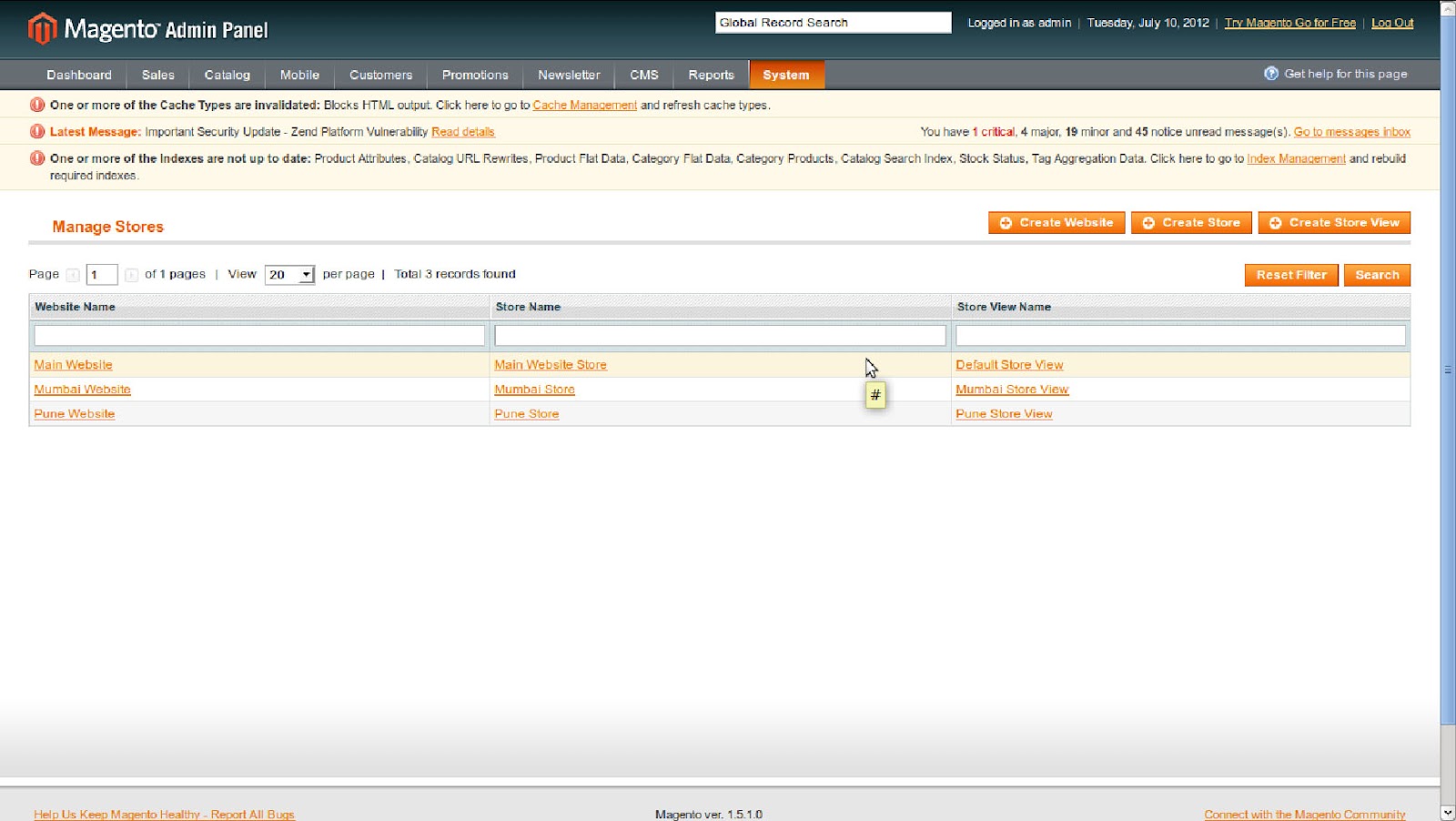1456x821 pixels.
Task: Click the Latest Message warning icon
Action: tap(37, 131)
